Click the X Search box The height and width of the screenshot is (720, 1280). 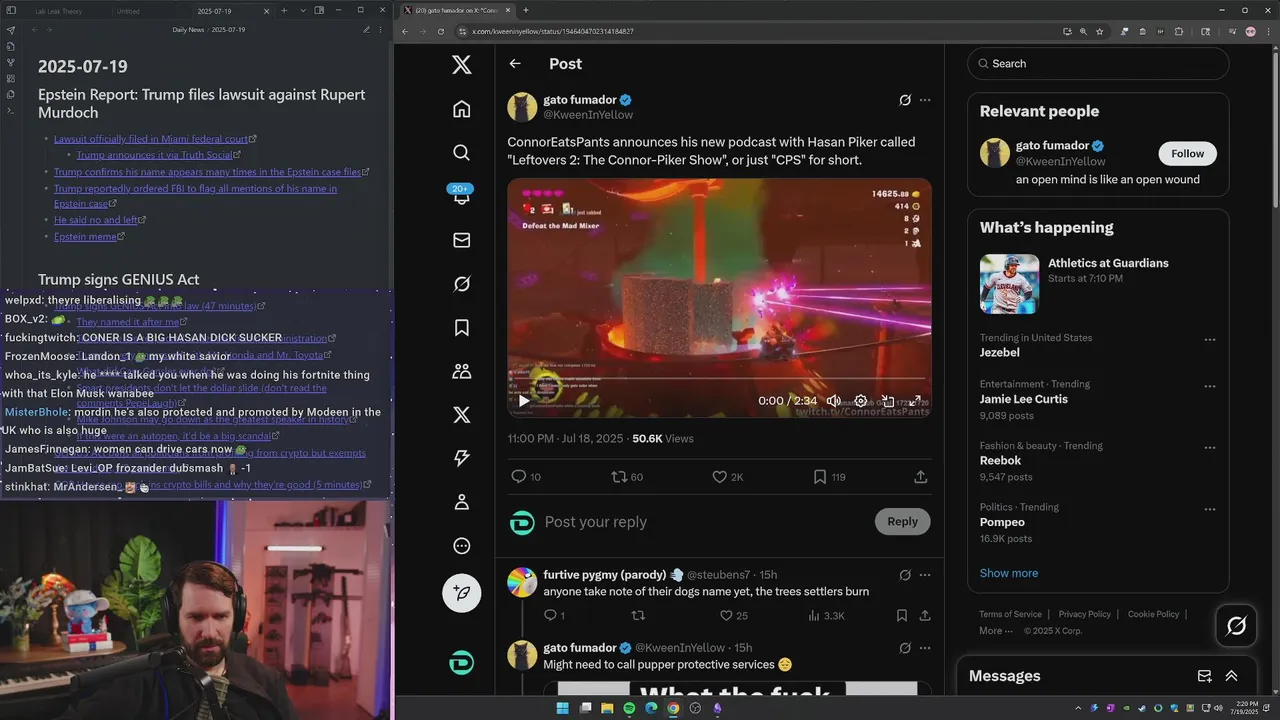[x=1098, y=63]
